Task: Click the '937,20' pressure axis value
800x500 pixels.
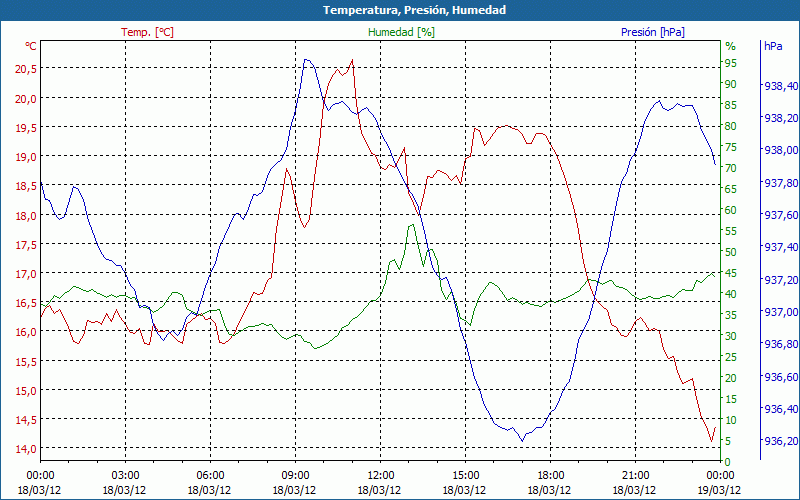Action: pyautogui.click(x=781, y=280)
